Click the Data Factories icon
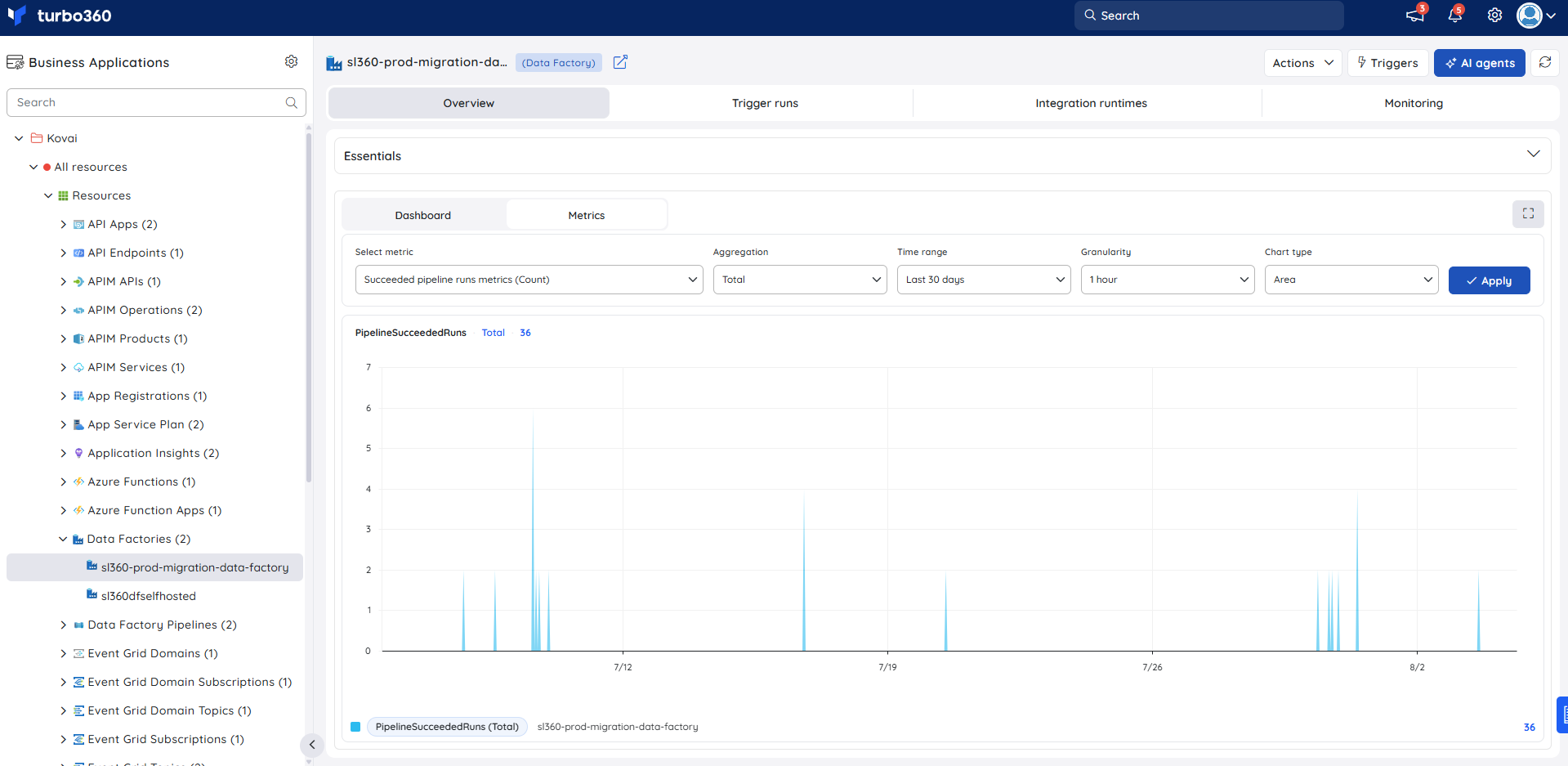Image resolution: width=1568 pixels, height=766 pixels. [x=78, y=539]
